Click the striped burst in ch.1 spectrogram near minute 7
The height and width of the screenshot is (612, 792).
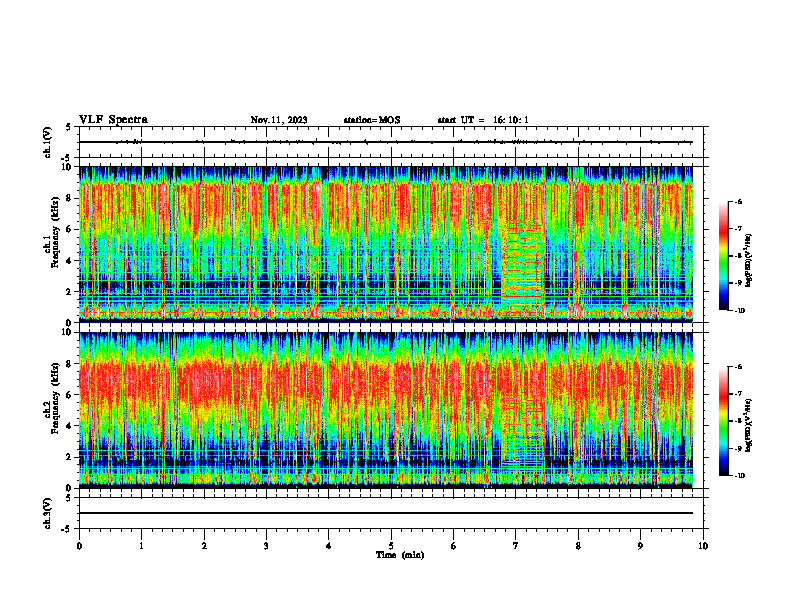click(524, 270)
